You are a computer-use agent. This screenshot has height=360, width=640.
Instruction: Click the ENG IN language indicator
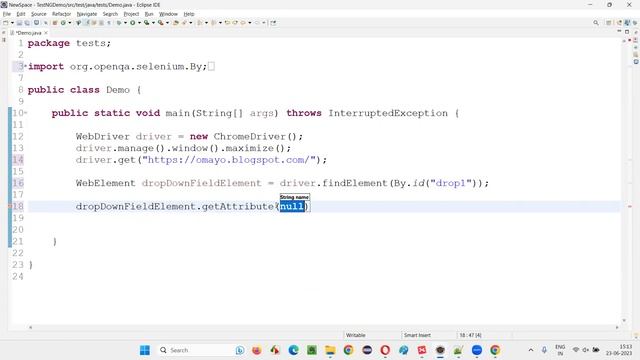[x=560, y=350]
